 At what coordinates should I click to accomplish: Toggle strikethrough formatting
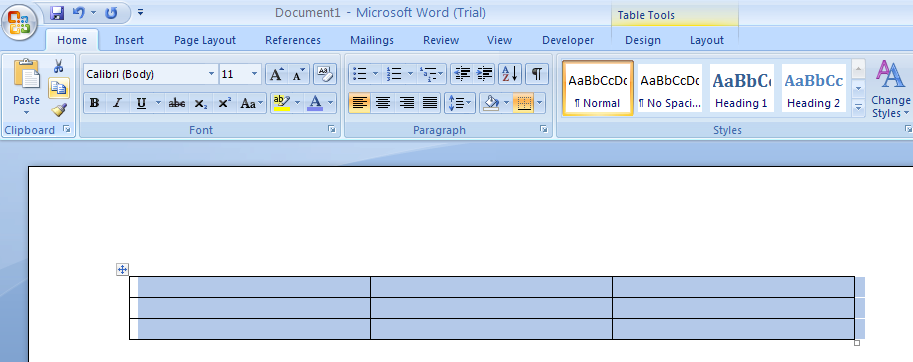[176, 104]
